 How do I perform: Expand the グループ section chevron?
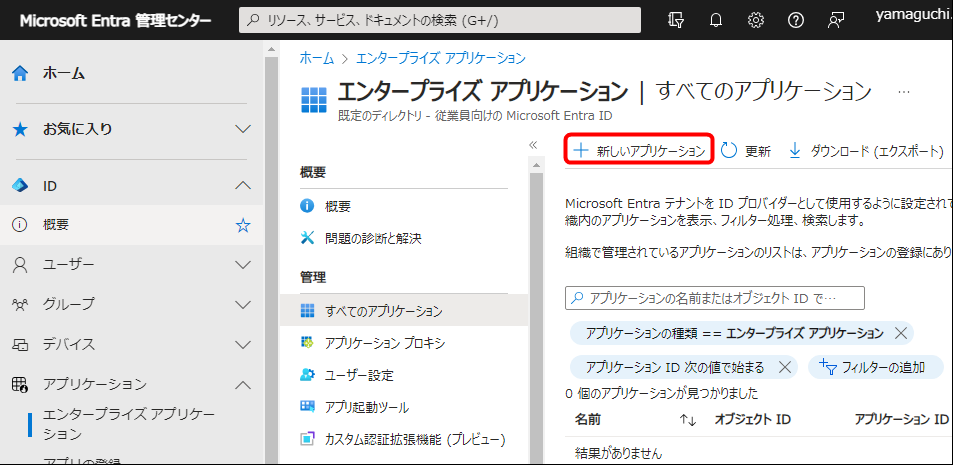point(243,305)
